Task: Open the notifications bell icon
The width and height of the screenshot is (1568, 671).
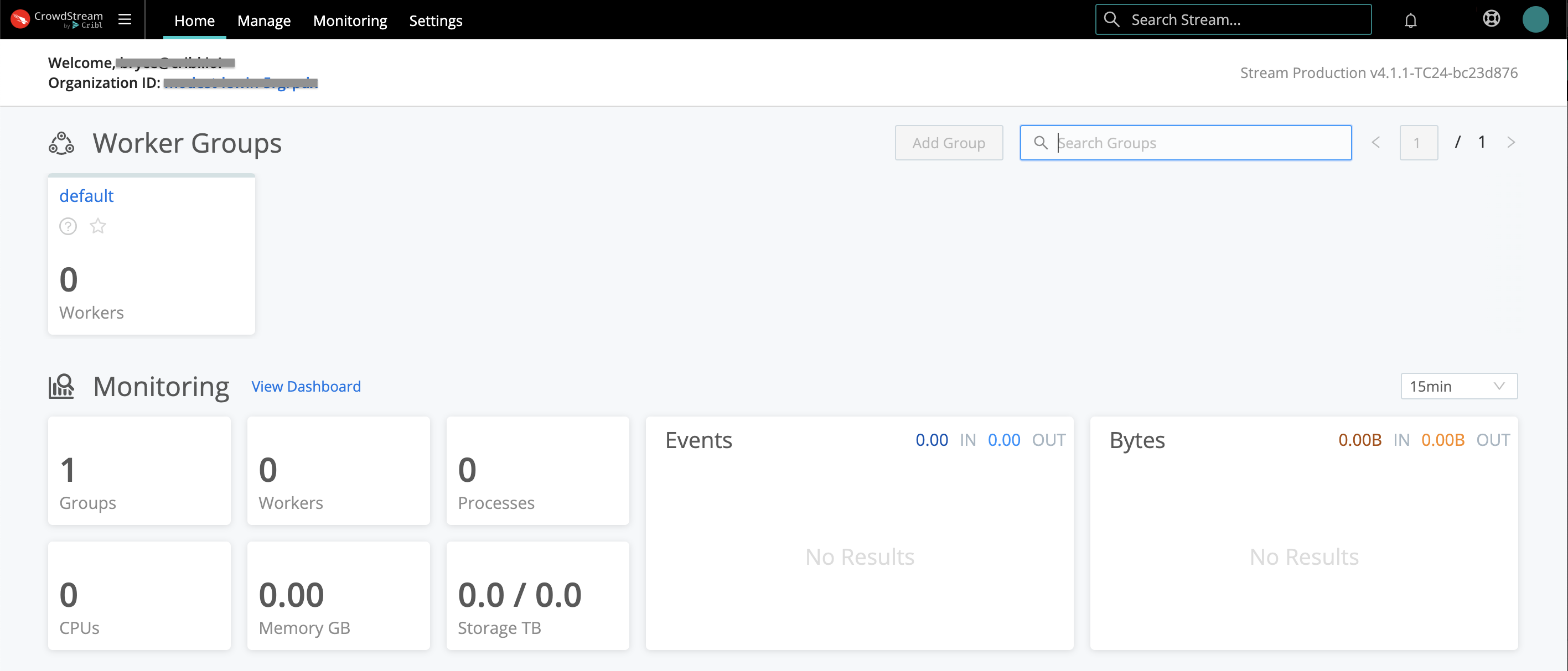Action: (x=1410, y=20)
